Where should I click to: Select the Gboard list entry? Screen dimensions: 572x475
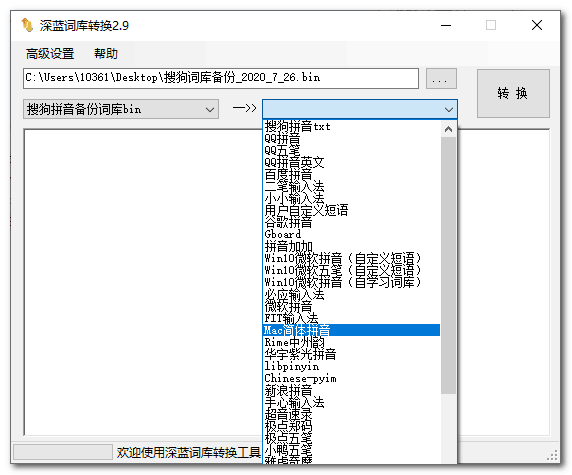click(351, 234)
